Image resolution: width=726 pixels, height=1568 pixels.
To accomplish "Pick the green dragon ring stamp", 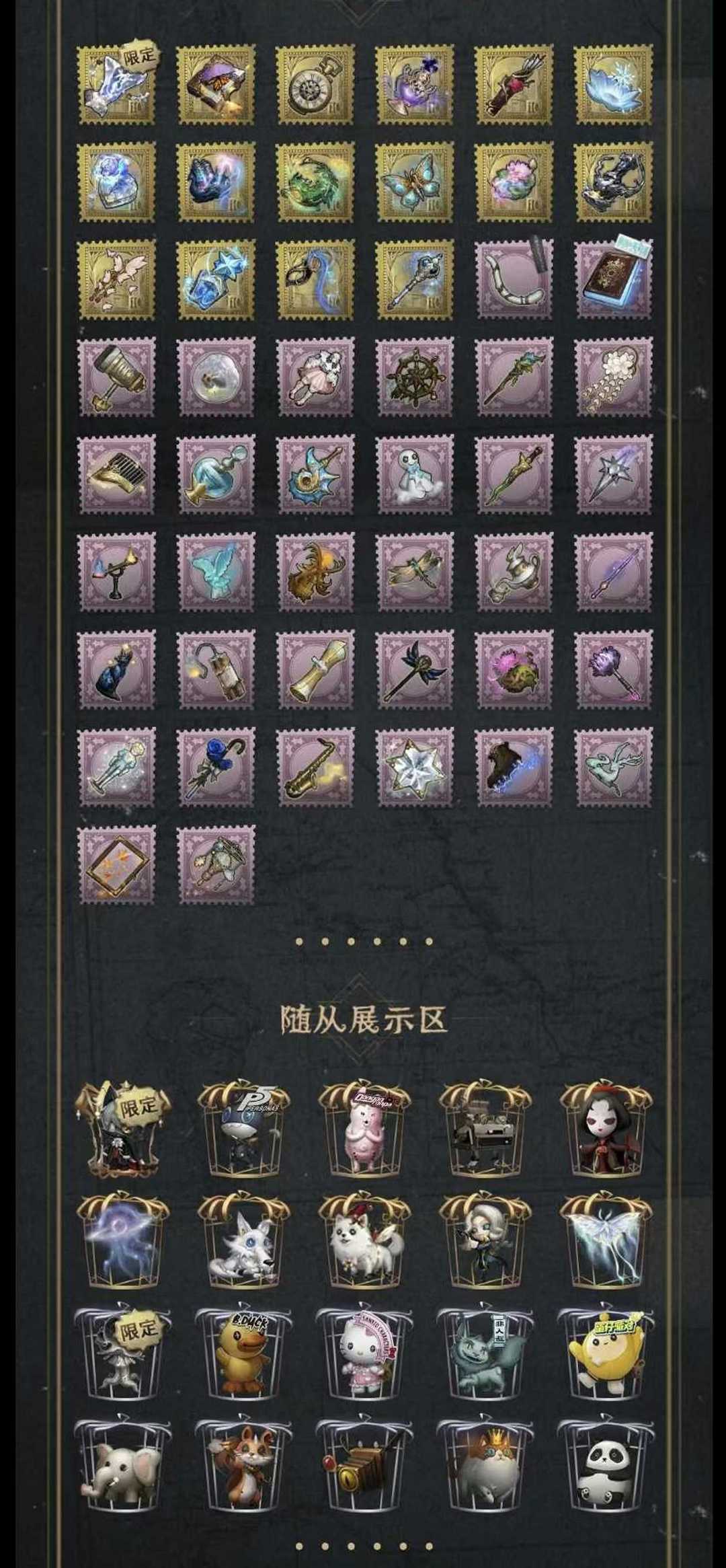I will pyautogui.click(x=315, y=182).
